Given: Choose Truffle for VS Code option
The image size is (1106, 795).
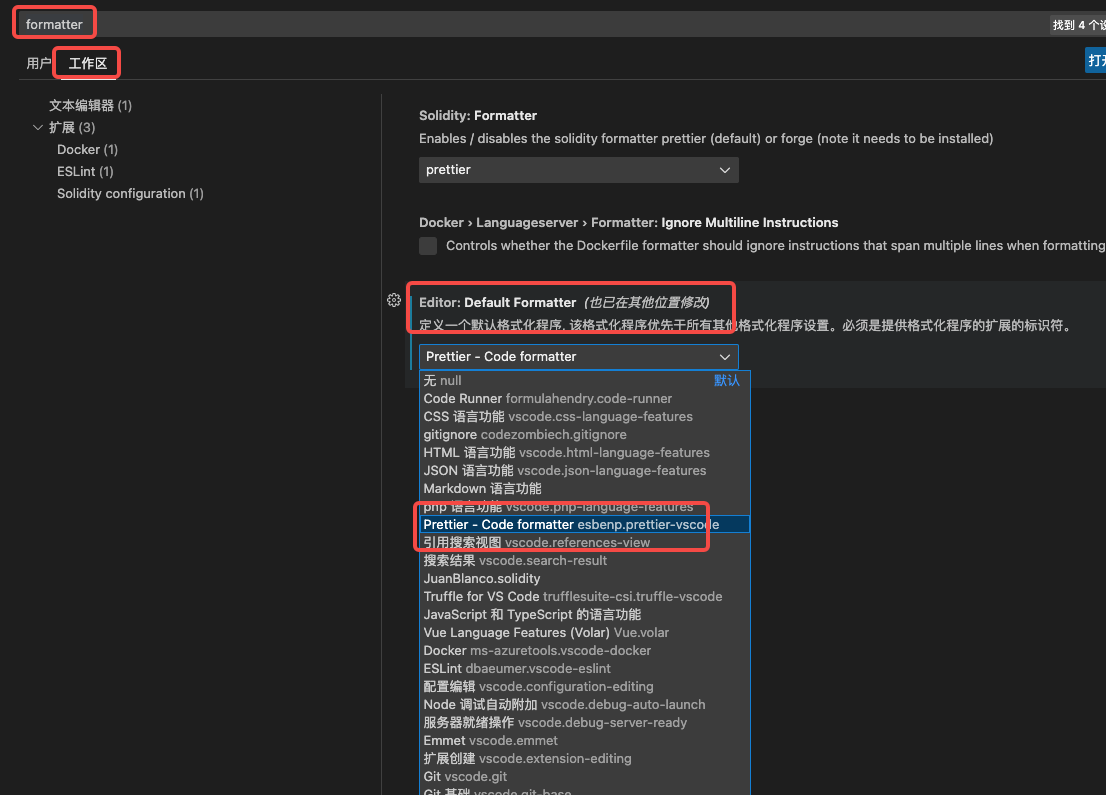Looking at the screenshot, I should pos(585,597).
